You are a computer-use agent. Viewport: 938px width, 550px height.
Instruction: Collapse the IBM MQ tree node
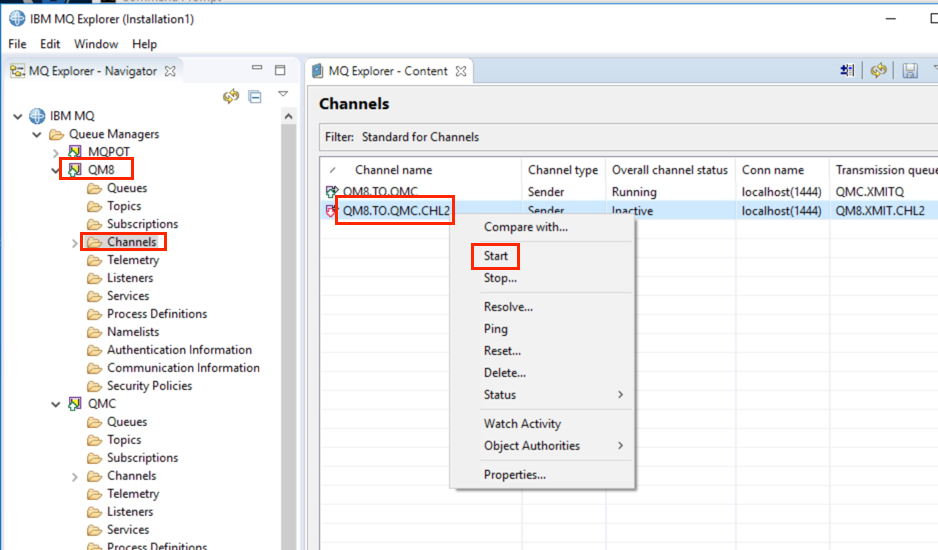point(18,116)
